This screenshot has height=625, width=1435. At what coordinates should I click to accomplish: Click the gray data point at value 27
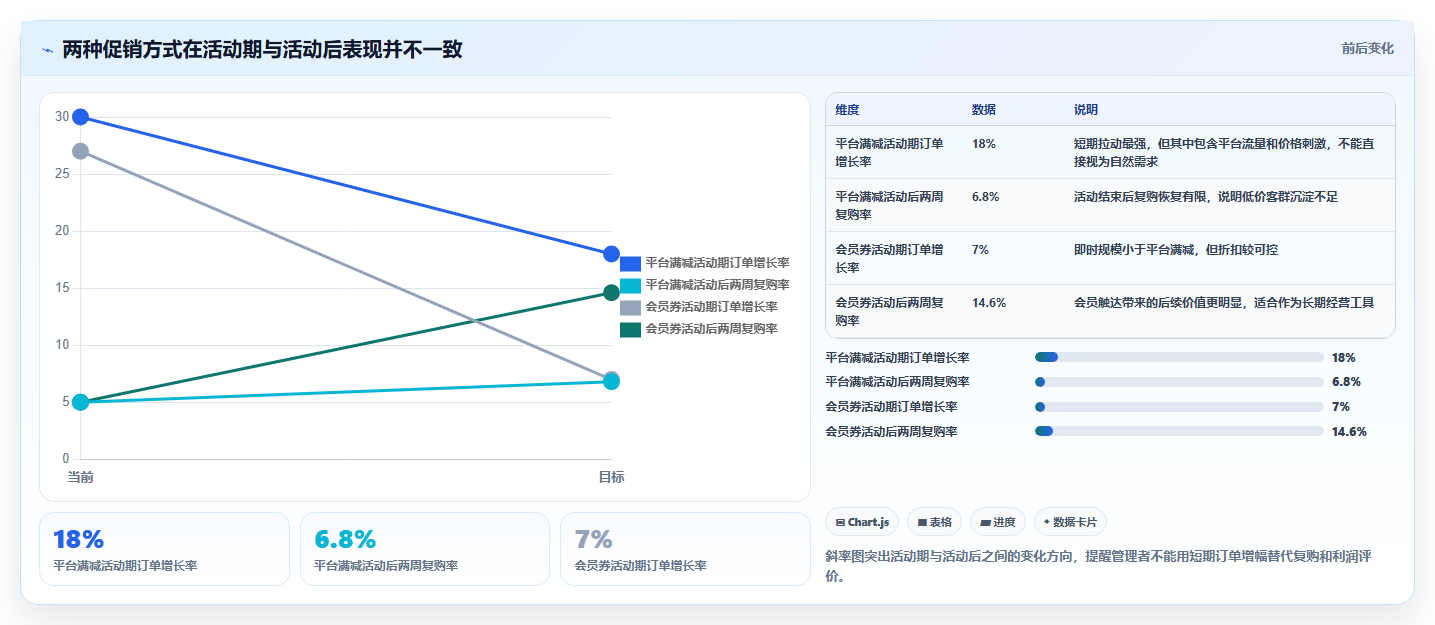coord(81,151)
